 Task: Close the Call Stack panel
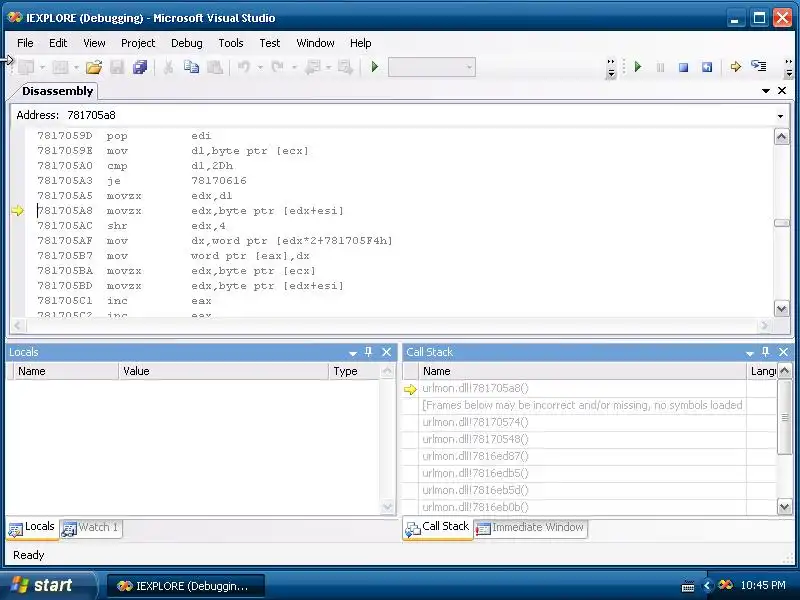784,352
